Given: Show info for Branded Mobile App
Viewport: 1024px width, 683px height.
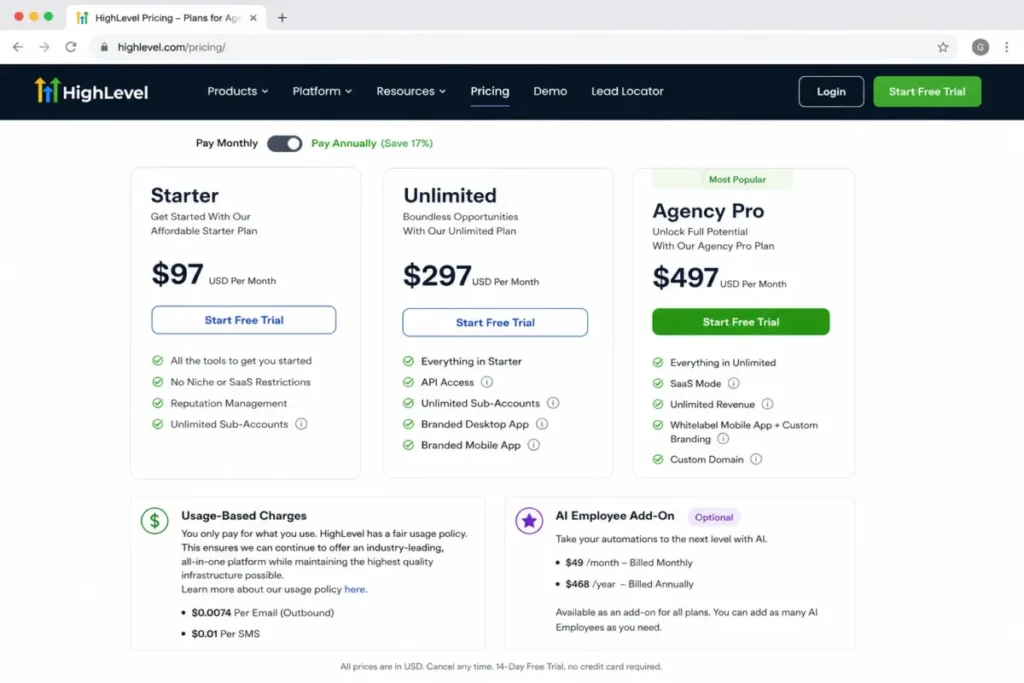Looking at the screenshot, I should [x=534, y=445].
